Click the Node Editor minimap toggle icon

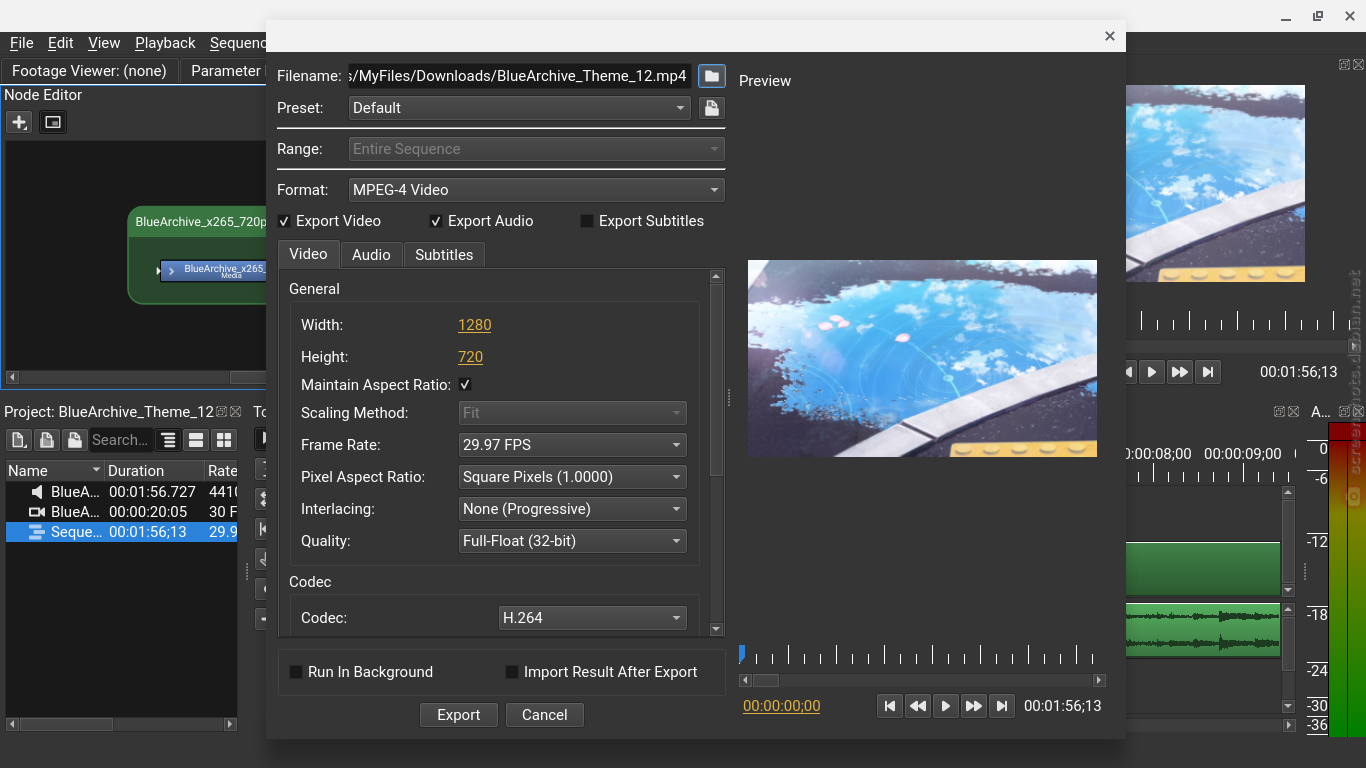53,122
